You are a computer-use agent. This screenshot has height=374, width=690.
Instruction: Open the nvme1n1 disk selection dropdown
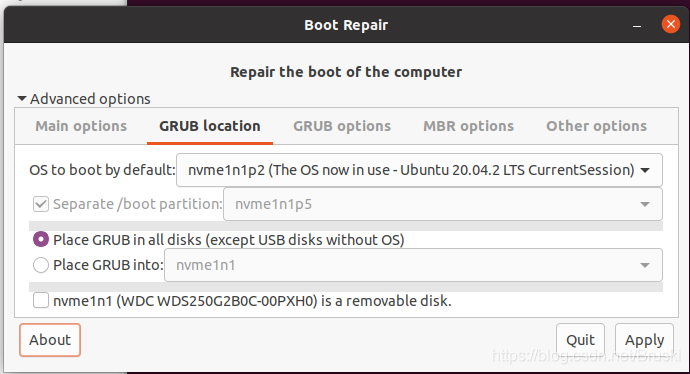[x=413, y=265]
